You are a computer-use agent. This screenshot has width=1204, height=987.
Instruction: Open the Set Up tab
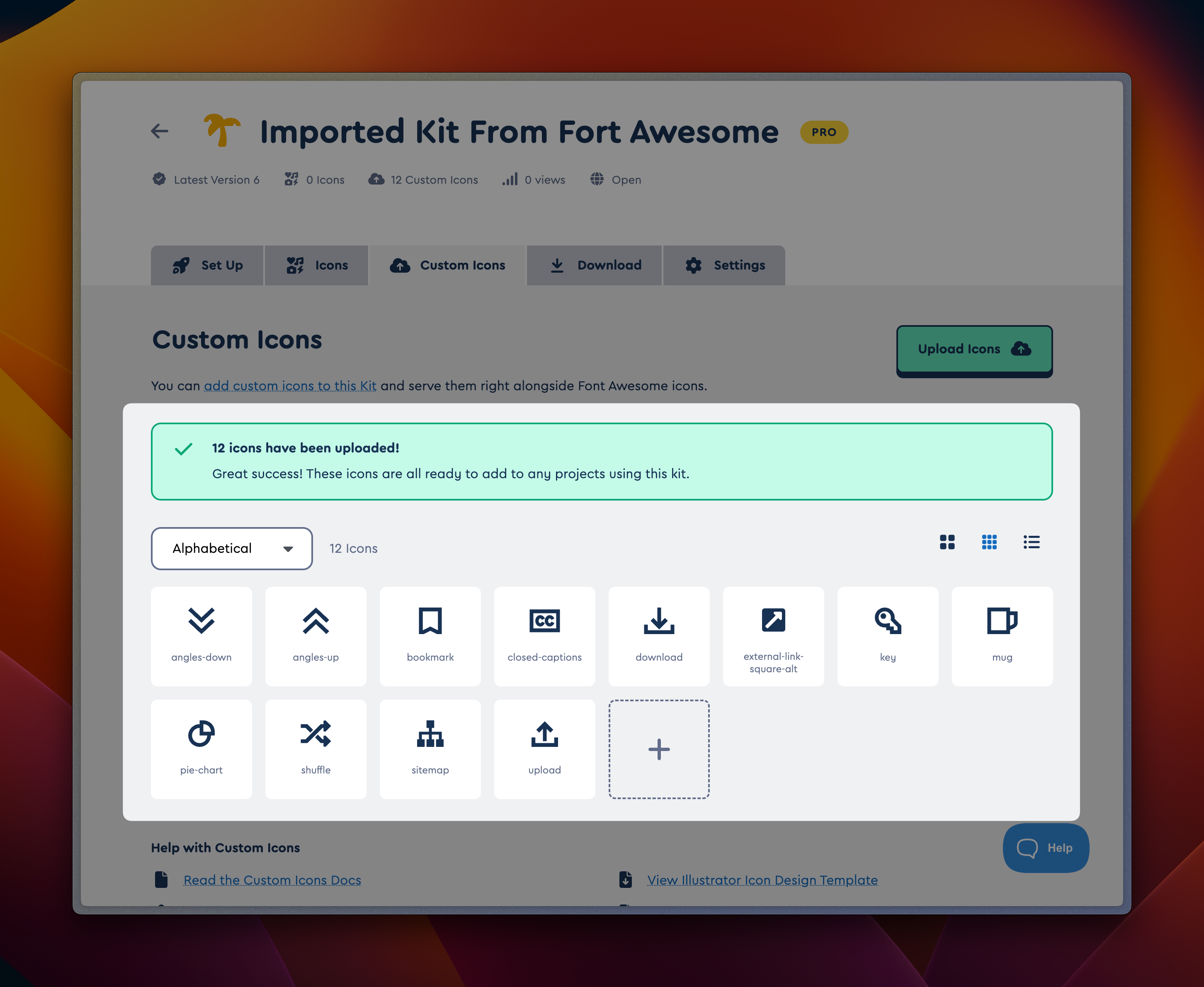207,265
